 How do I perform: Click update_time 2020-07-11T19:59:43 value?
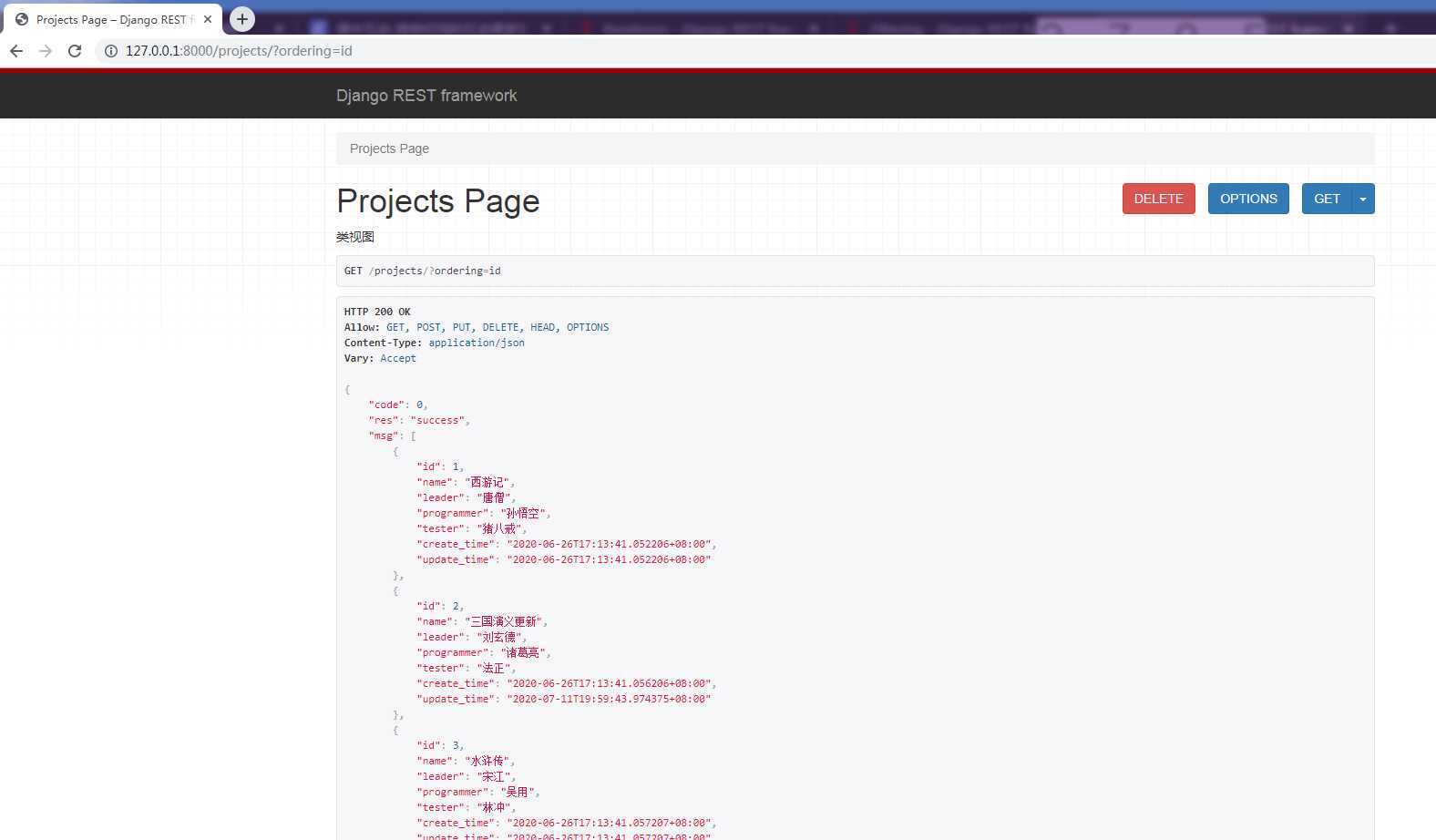coord(609,699)
